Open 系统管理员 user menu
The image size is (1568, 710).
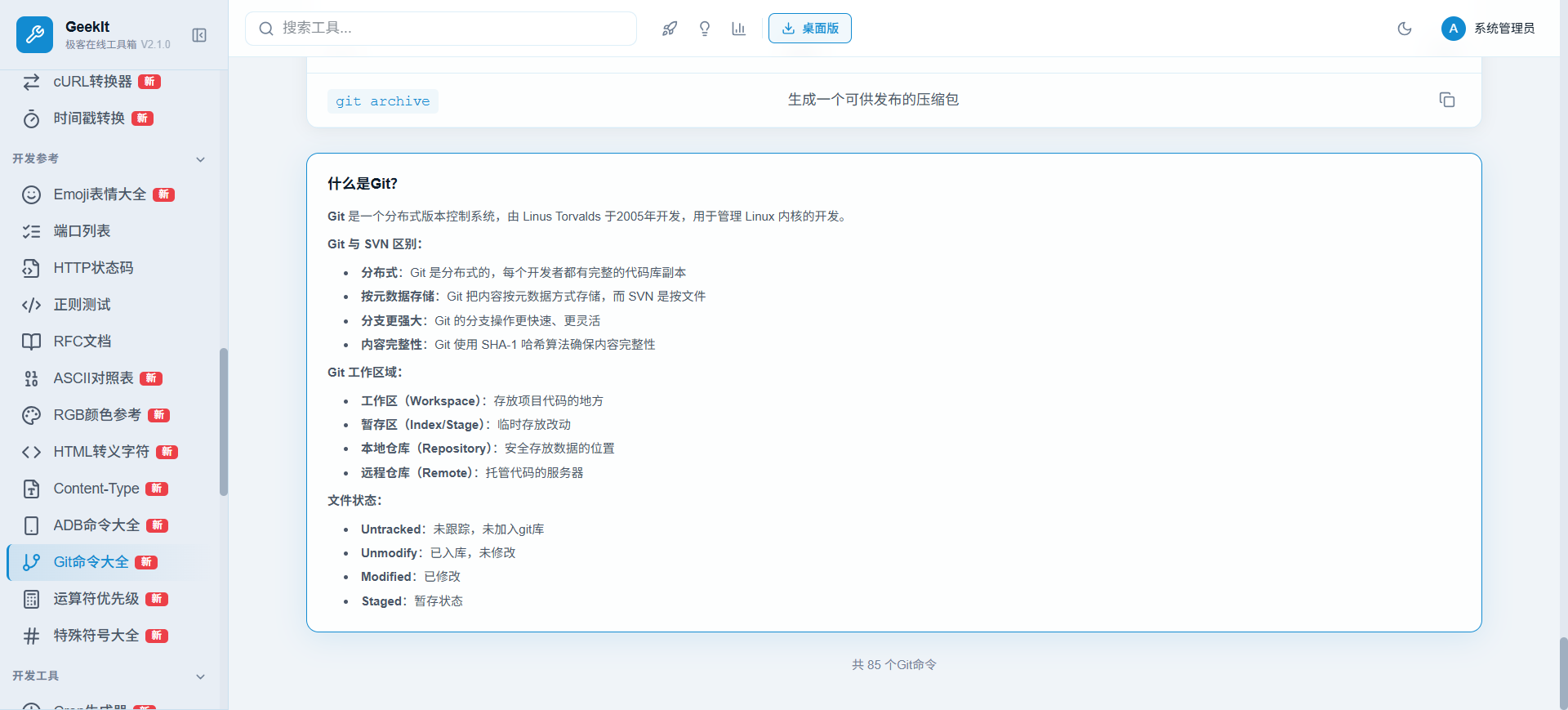click(1488, 29)
